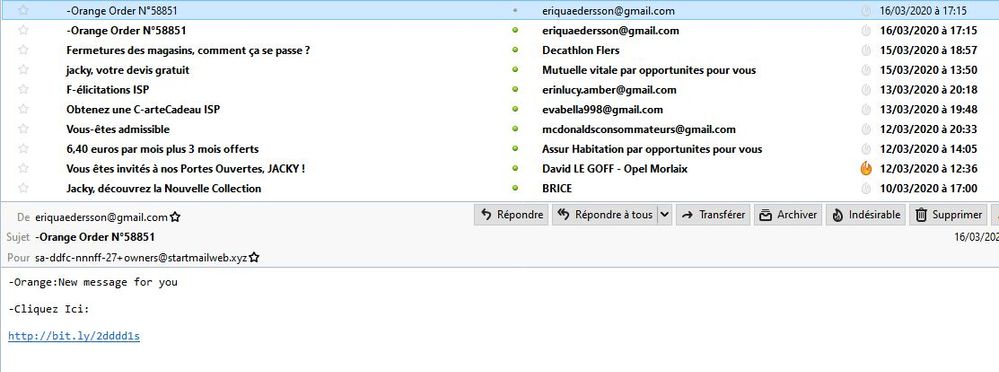Select 'Obtenez une C-arteCadeau ISP' email

(143, 110)
